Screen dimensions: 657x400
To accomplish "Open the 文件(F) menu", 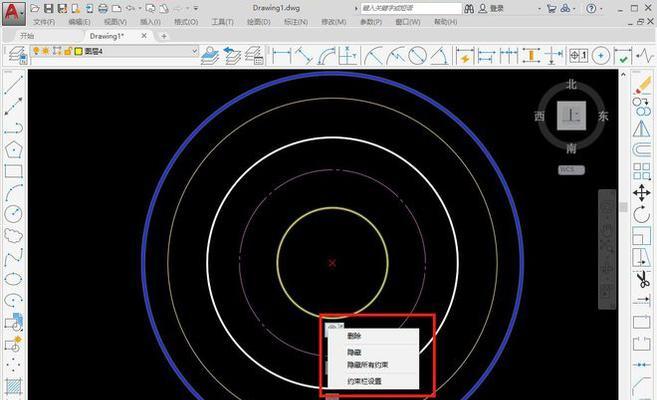I will click(44, 22).
